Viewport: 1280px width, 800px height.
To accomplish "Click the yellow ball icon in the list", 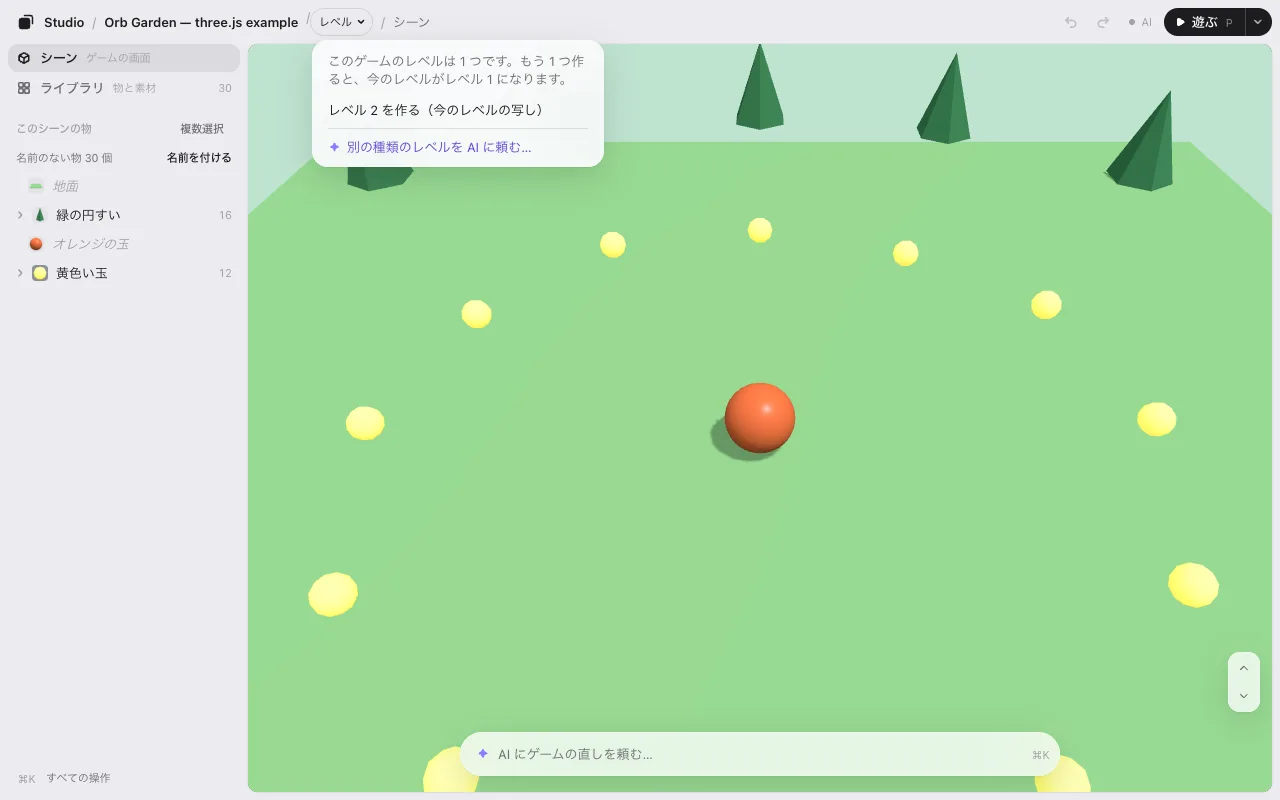I will coord(40,273).
